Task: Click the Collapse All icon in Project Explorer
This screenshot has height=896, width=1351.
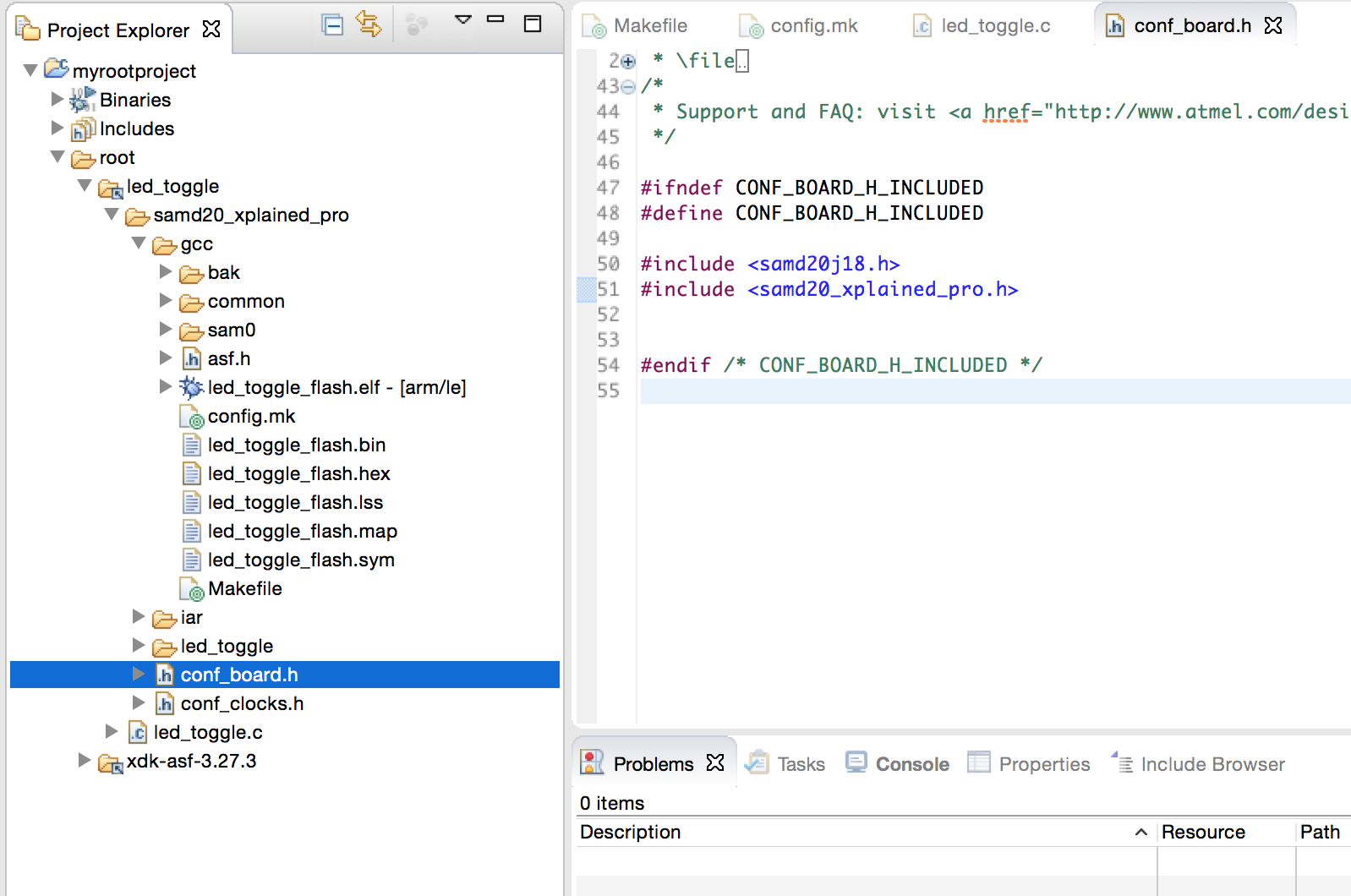Action: [x=333, y=25]
